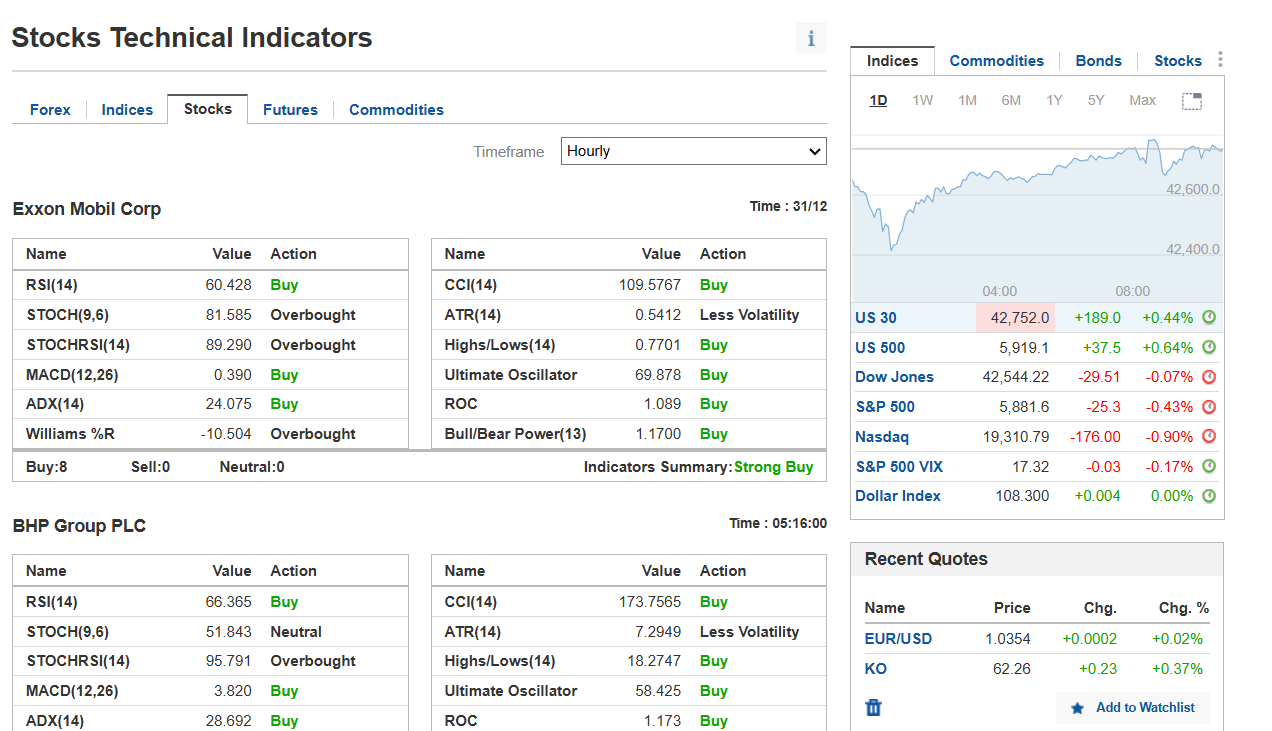This screenshot has height=731, width=1272.
Task: Click the info icon beside page title
Action: (x=811, y=38)
